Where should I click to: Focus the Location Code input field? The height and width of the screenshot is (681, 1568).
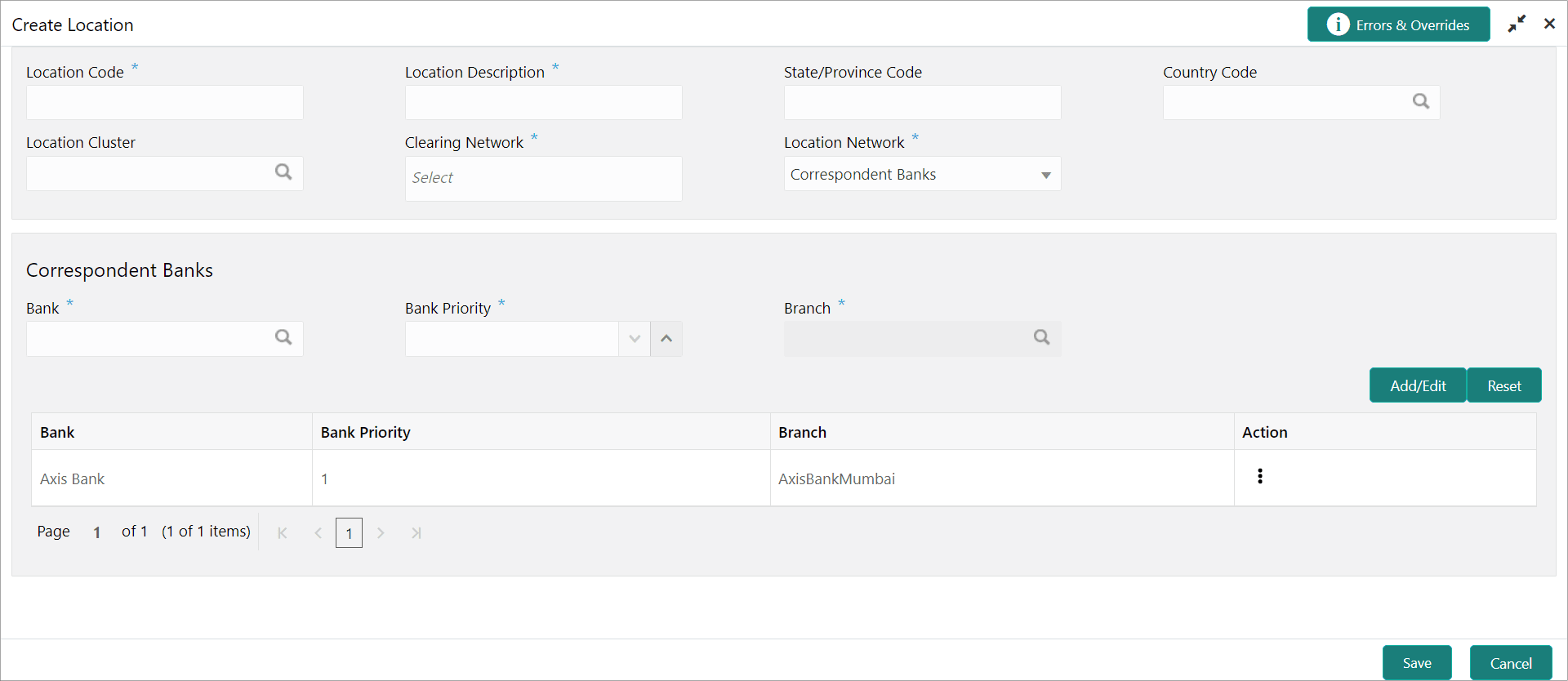[x=165, y=103]
